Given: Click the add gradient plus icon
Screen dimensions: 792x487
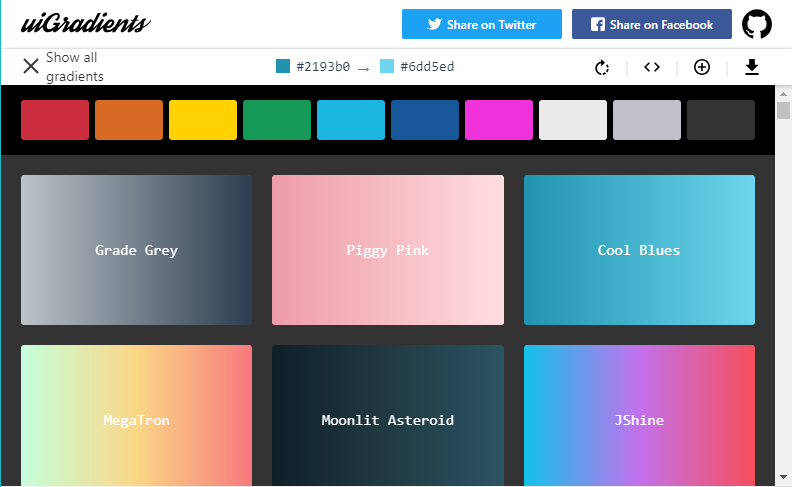Looking at the screenshot, I should [x=702, y=67].
